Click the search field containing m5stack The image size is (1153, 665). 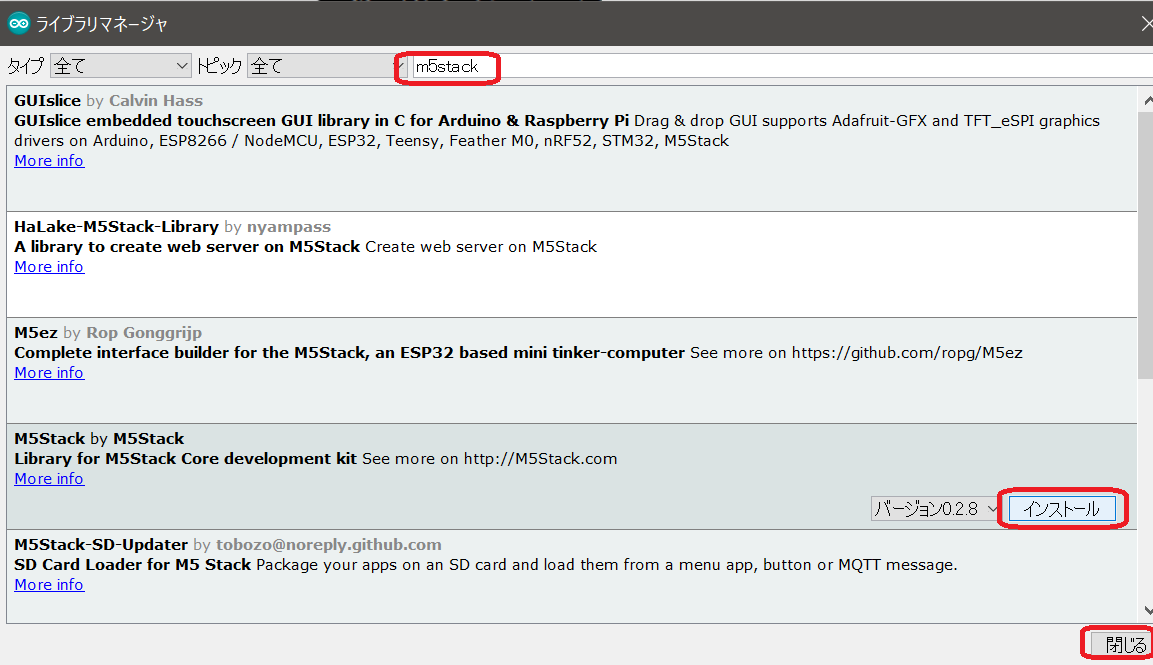click(x=780, y=66)
